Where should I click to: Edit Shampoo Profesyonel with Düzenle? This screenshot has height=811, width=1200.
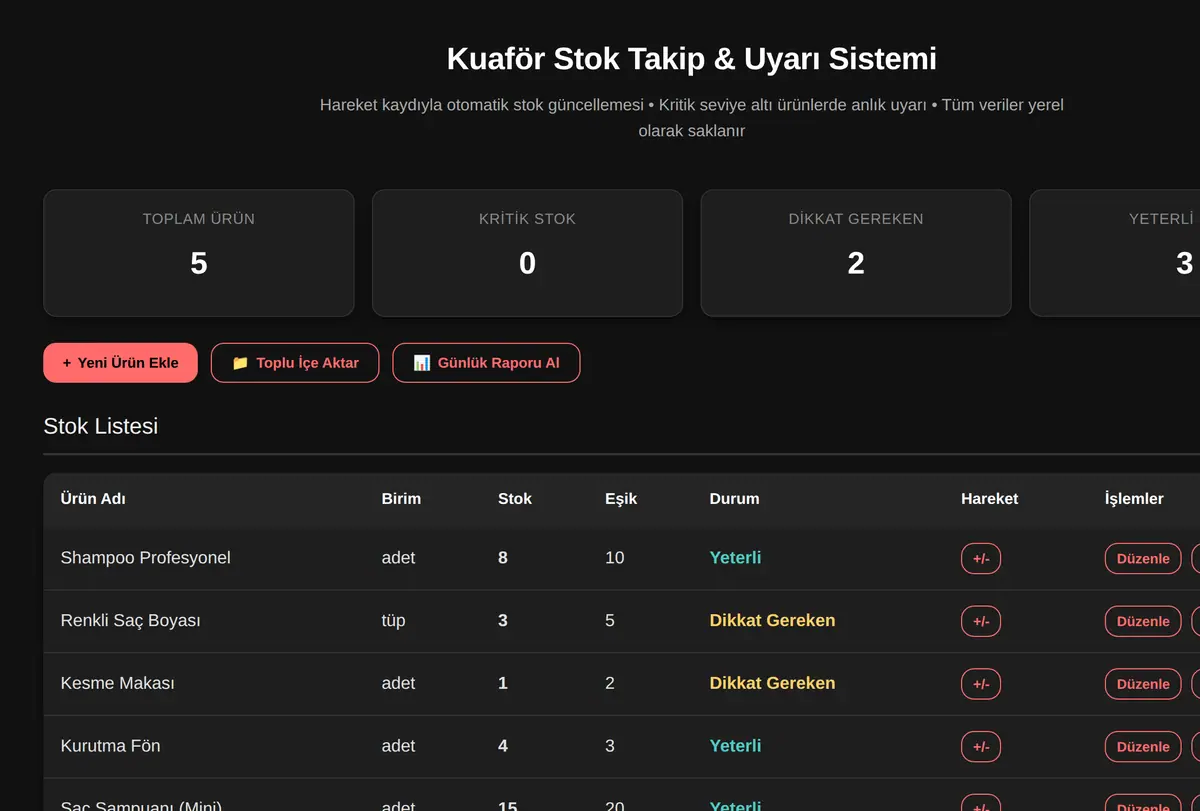(x=1143, y=558)
